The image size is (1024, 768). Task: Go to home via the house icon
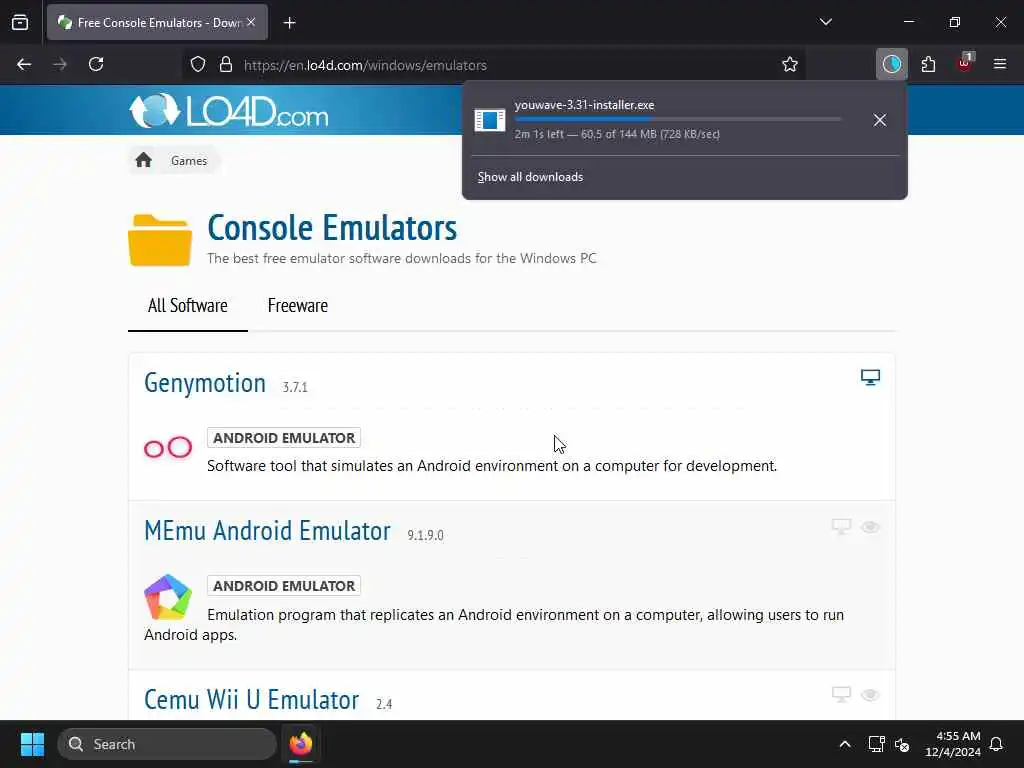pos(144,161)
